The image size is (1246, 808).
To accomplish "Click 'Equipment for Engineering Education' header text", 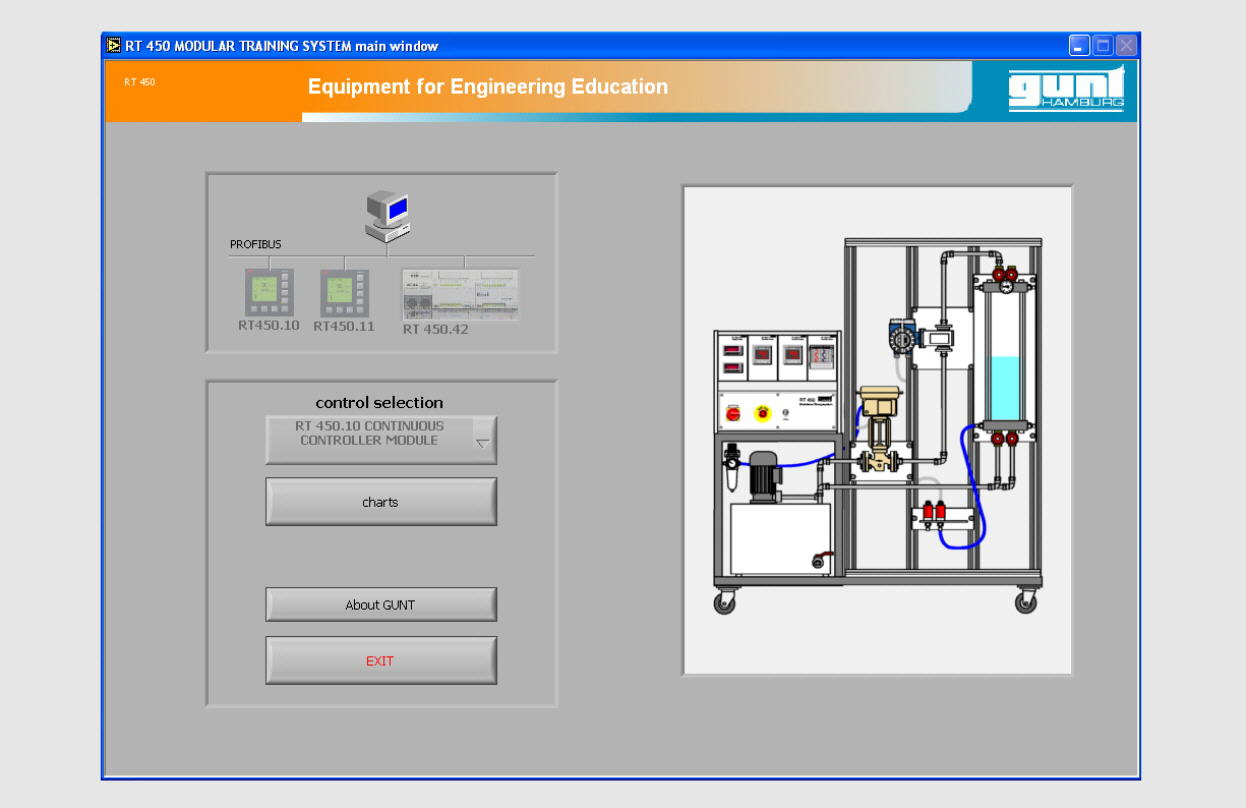I will pyautogui.click(x=488, y=87).
